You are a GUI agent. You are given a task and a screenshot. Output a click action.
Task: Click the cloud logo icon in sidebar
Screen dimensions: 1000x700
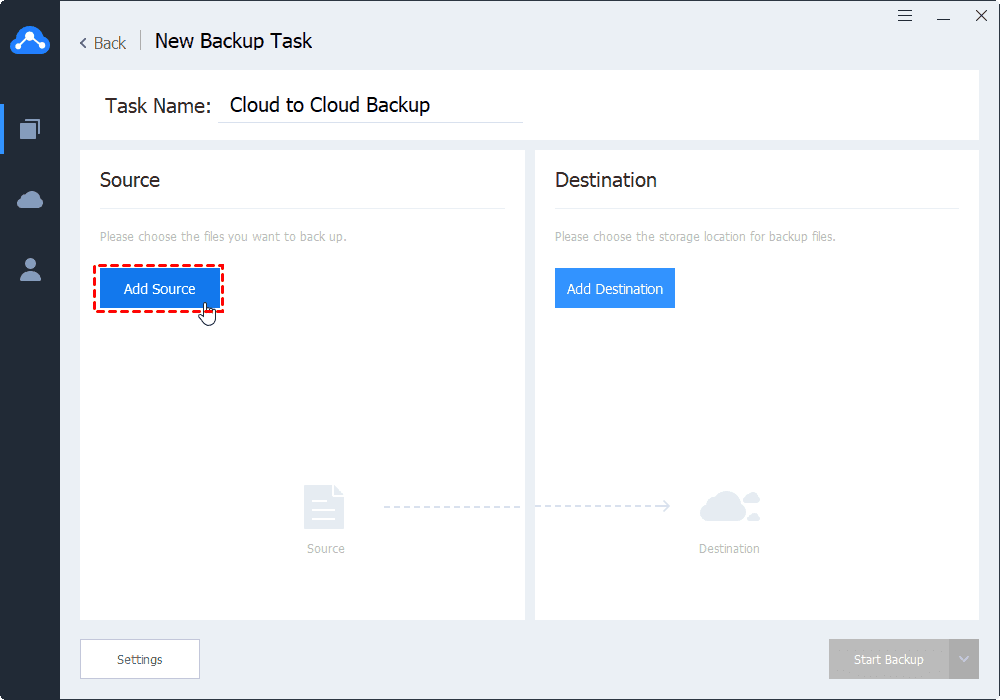[x=30, y=41]
